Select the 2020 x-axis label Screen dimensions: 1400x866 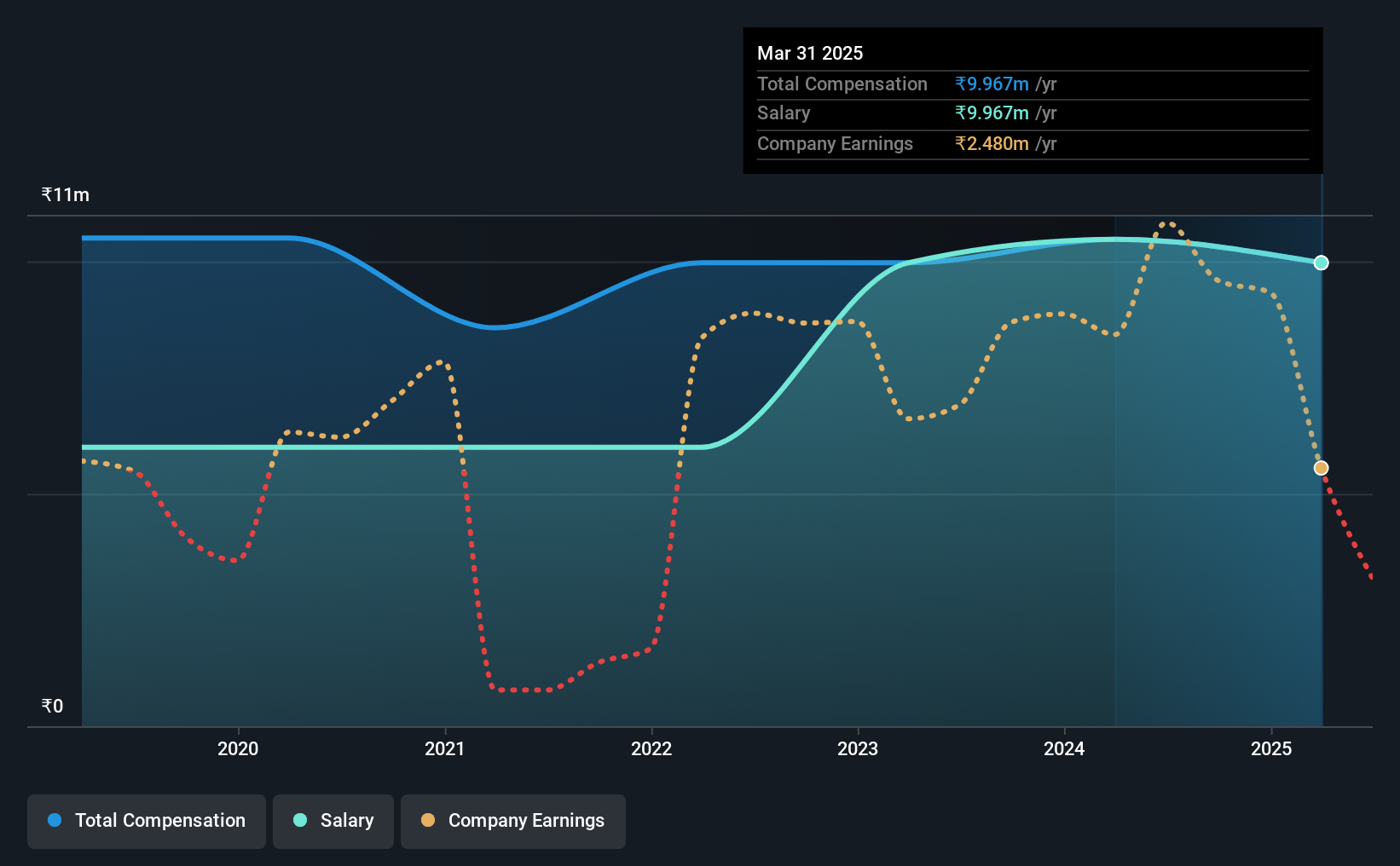[238, 748]
